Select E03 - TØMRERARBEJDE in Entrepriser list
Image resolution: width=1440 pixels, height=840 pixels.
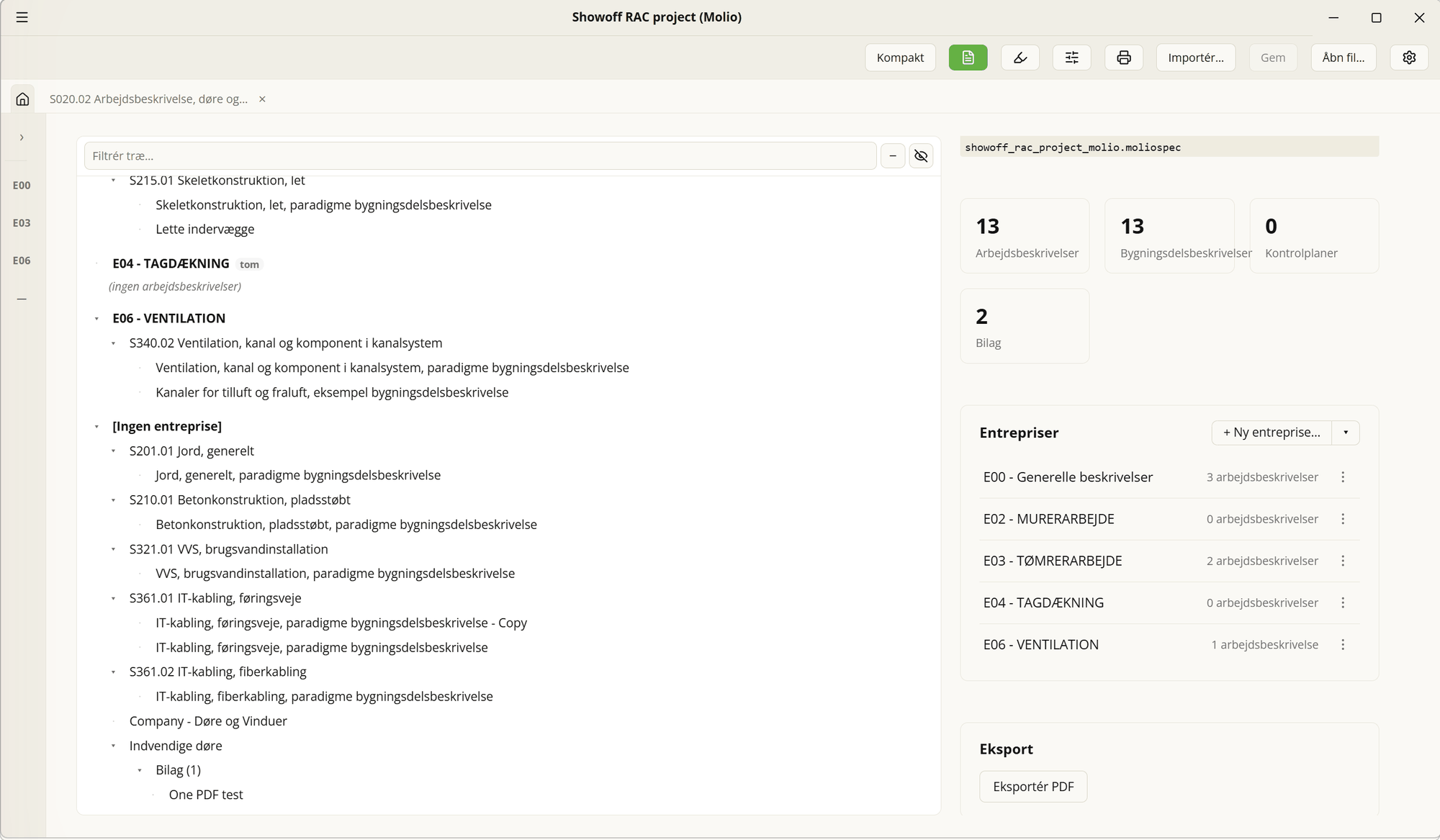(x=1053, y=561)
